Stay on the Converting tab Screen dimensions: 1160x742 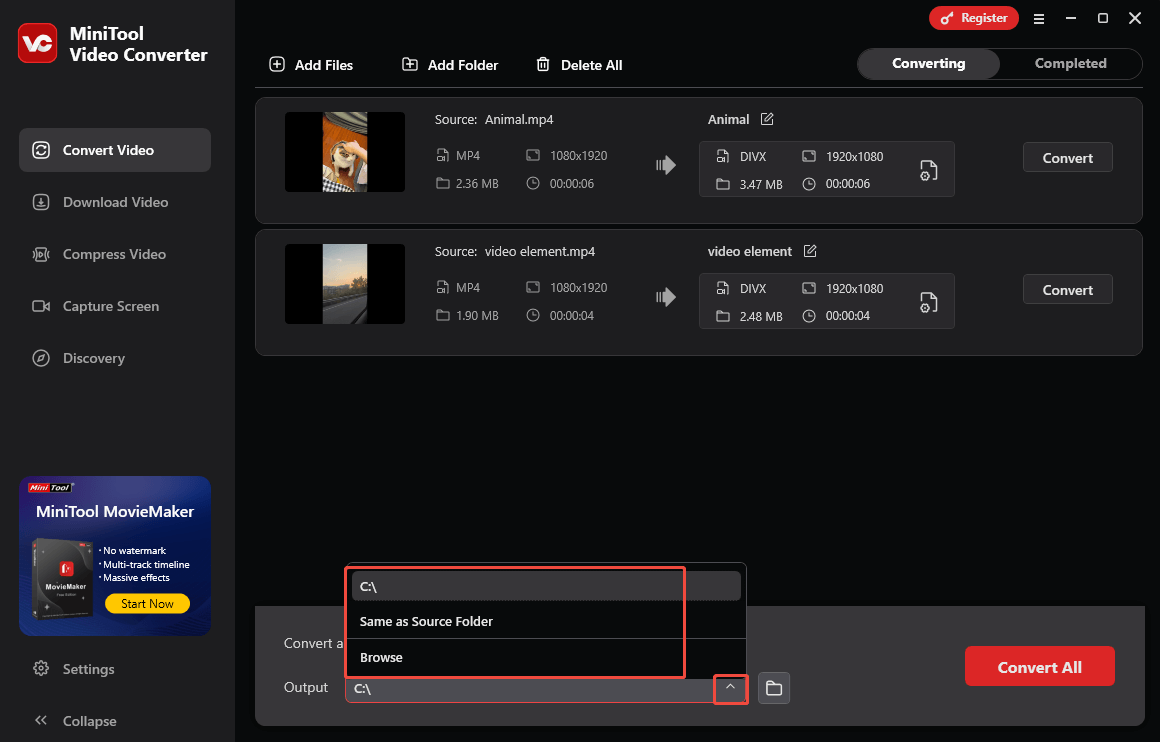tap(928, 63)
